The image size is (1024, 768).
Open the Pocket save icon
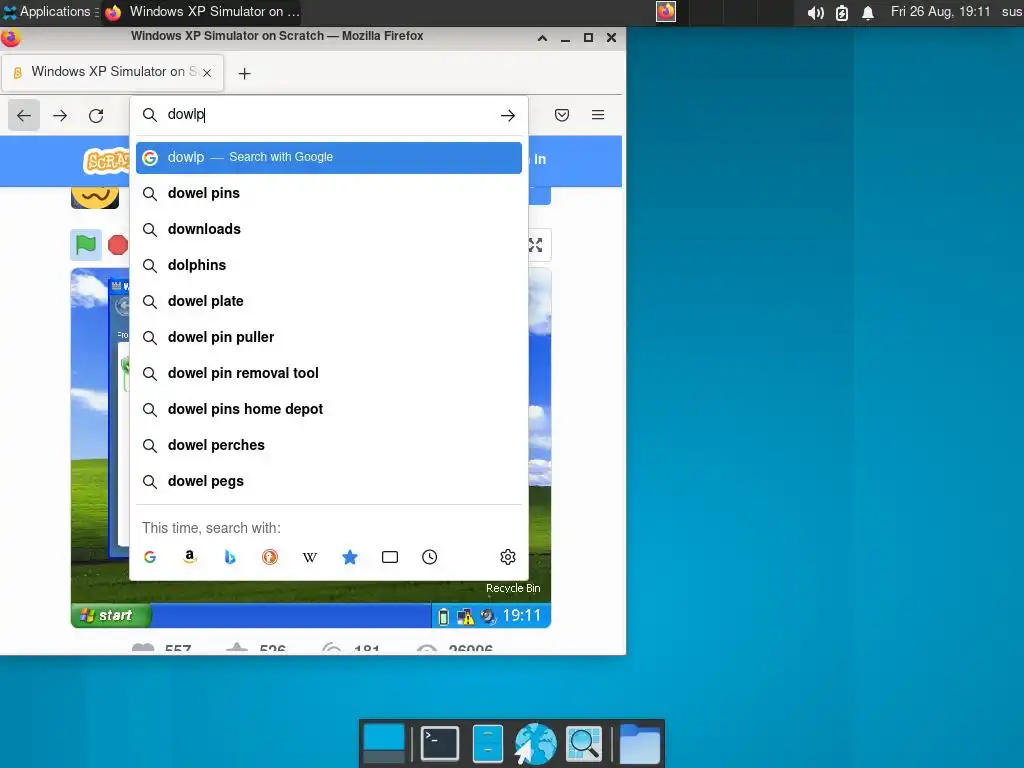(562, 115)
